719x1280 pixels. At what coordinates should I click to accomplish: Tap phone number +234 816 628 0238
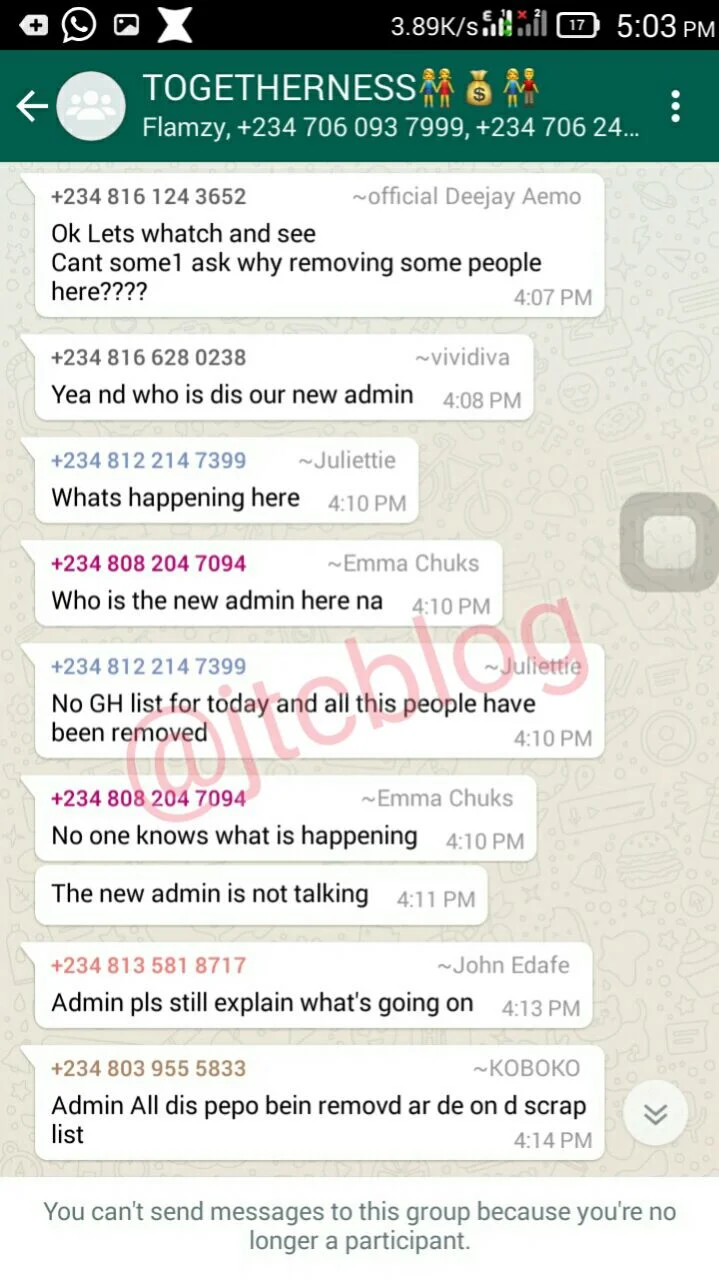[148, 357]
